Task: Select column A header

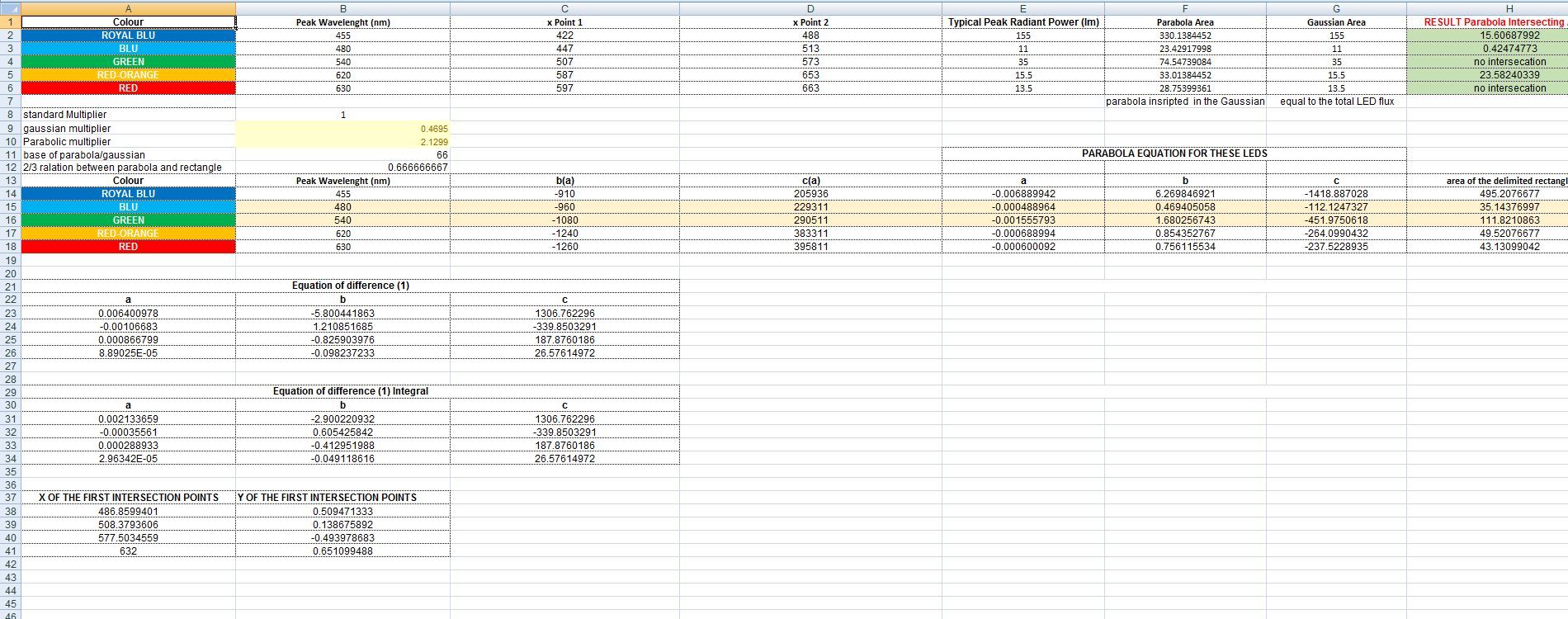Action: 128,8
